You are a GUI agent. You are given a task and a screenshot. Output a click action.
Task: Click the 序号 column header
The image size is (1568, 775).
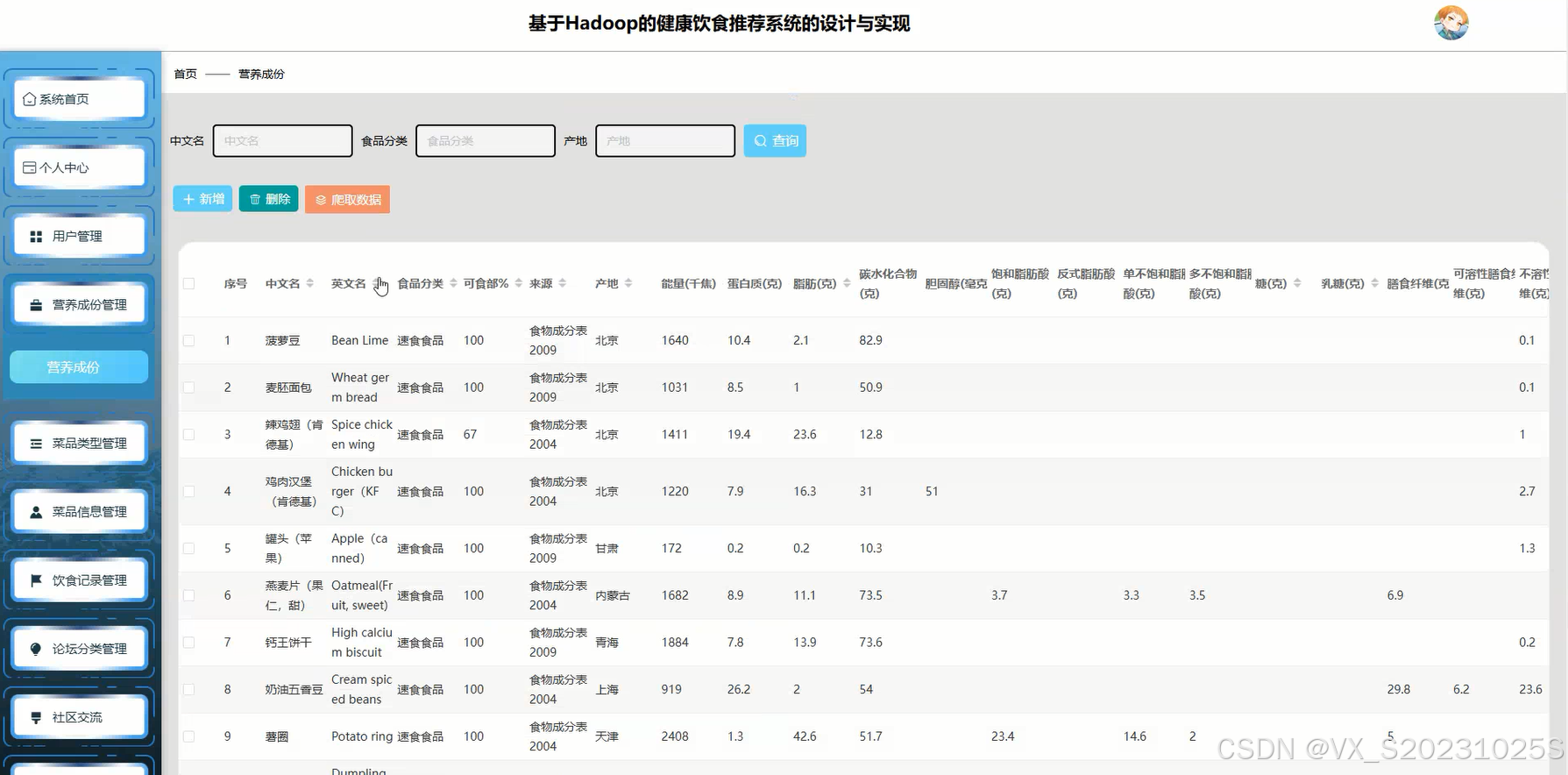[235, 283]
